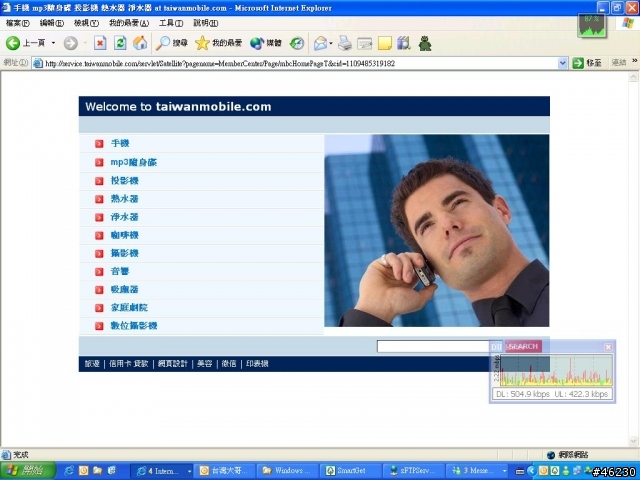Viewport: 640px width, 480px height.
Task: Open the 說明(H) menu
Action: (x=206, y=23)
